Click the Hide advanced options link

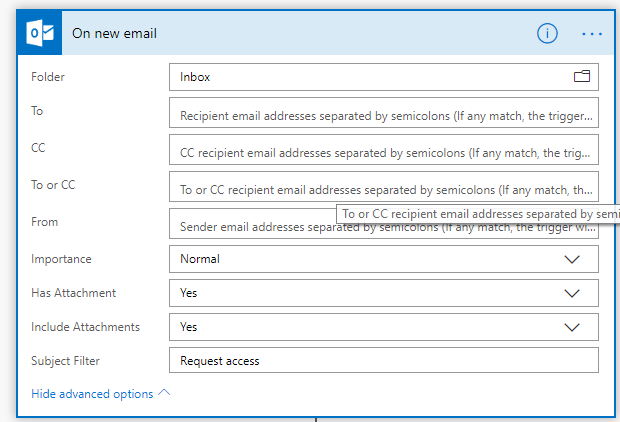pos(92,394)
